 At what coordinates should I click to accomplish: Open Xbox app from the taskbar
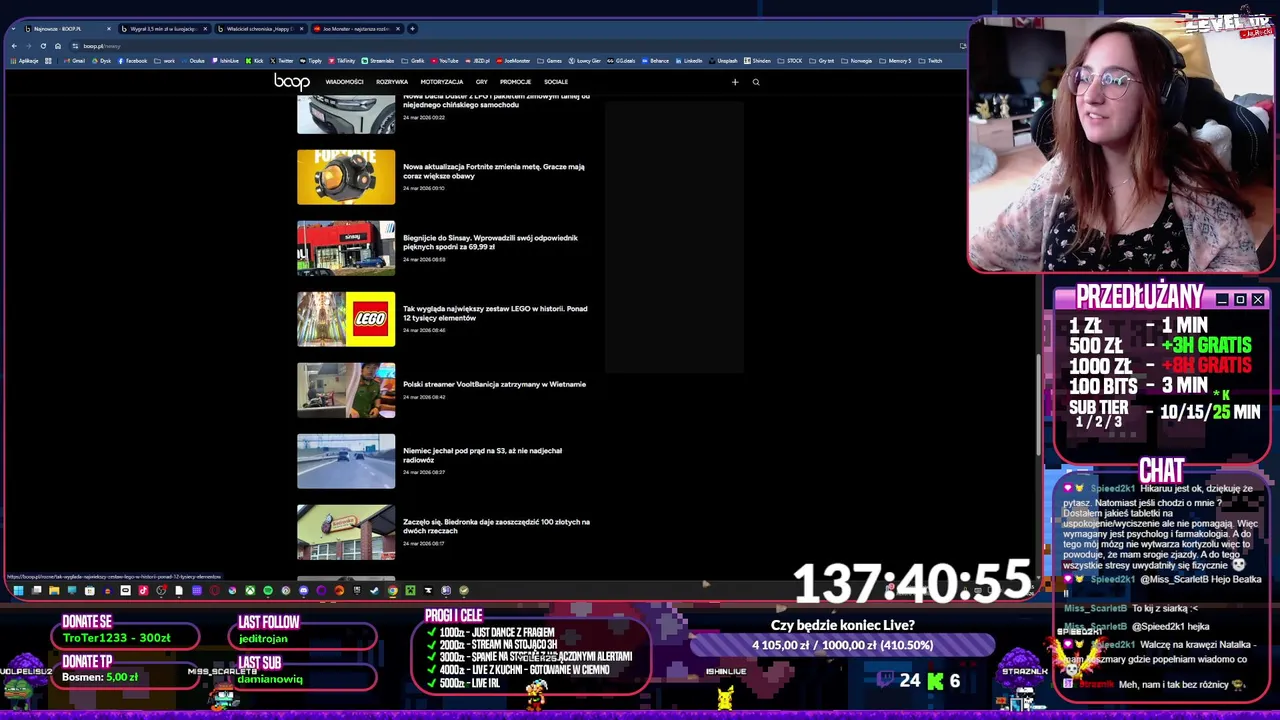250,590
